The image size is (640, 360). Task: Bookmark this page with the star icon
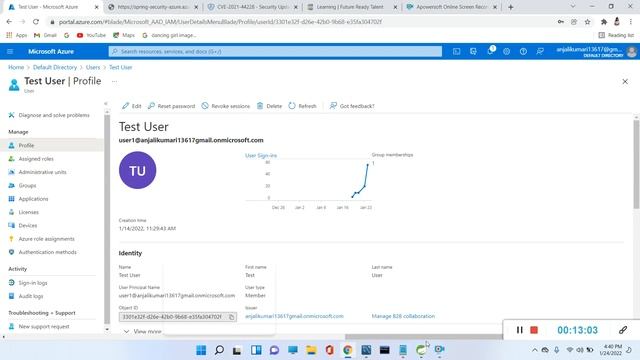point(587,22)
